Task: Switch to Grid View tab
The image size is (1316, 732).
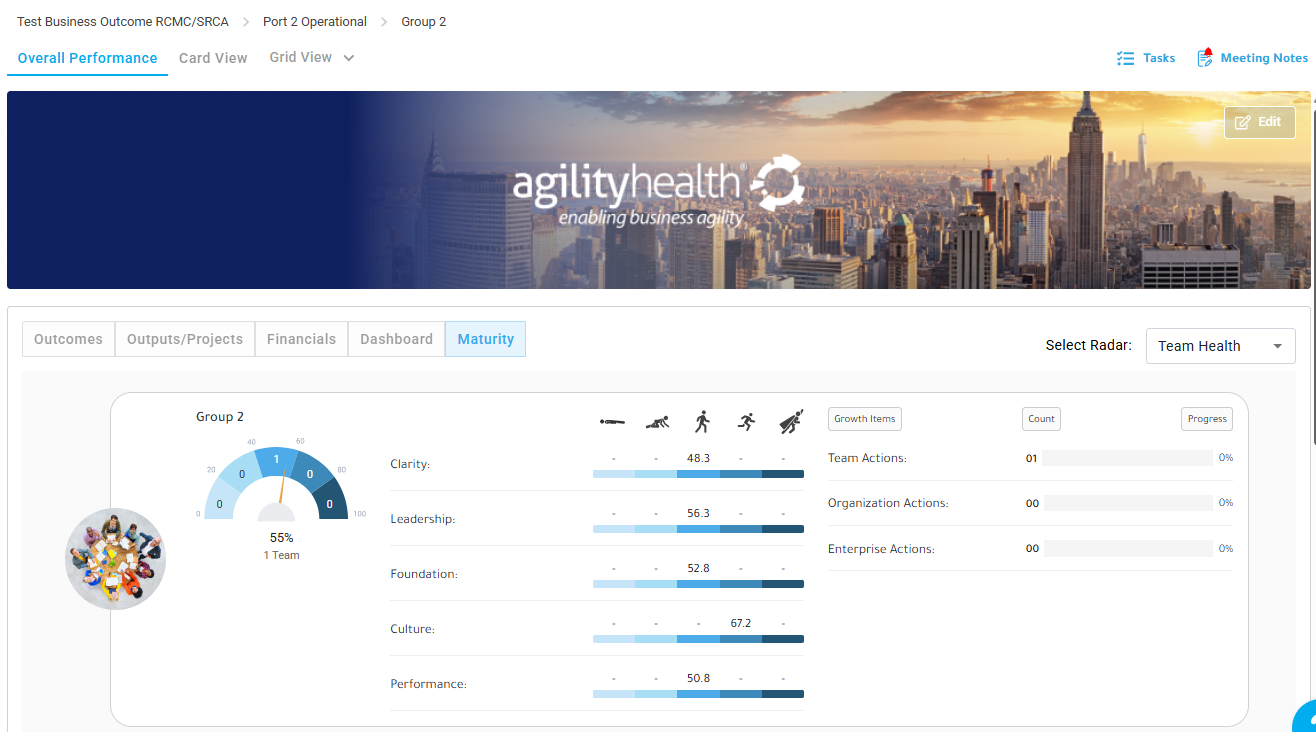Action: click(x=301, y=57)
